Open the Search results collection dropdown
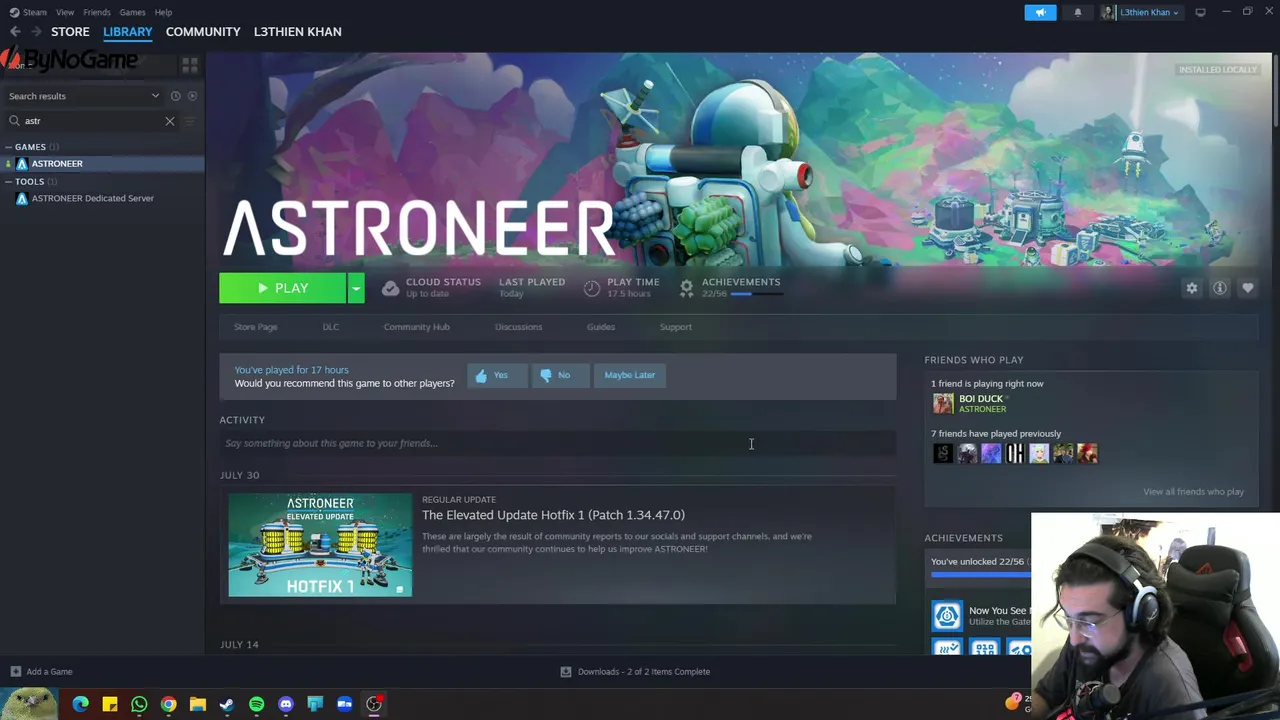Screen dimensions: 1280x720 tap(83, 96)
